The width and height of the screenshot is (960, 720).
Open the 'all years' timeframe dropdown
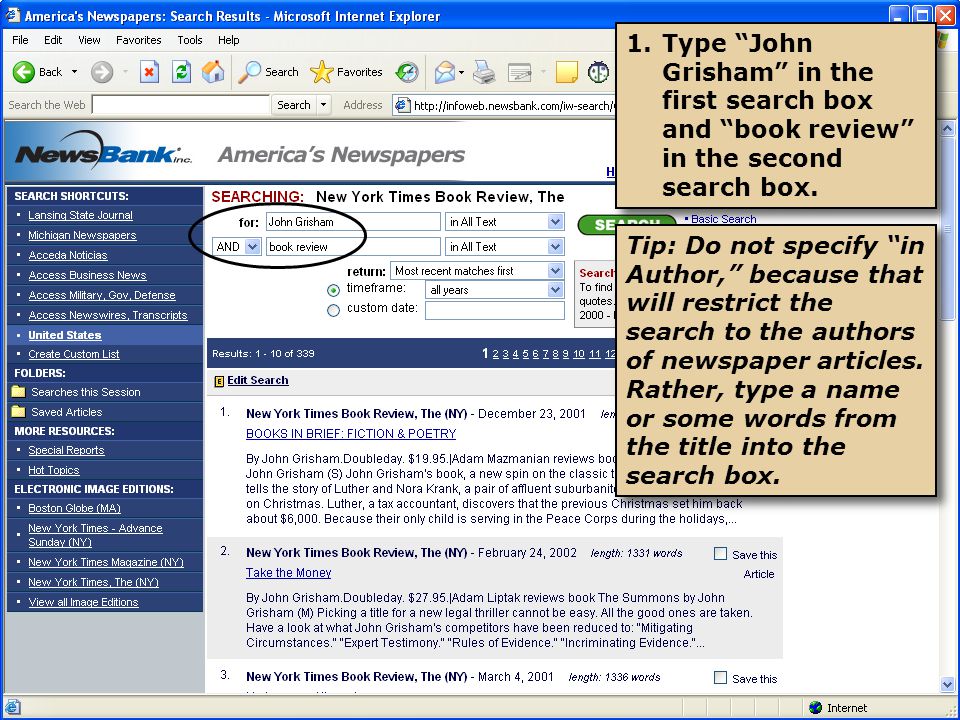click(555, 290)
